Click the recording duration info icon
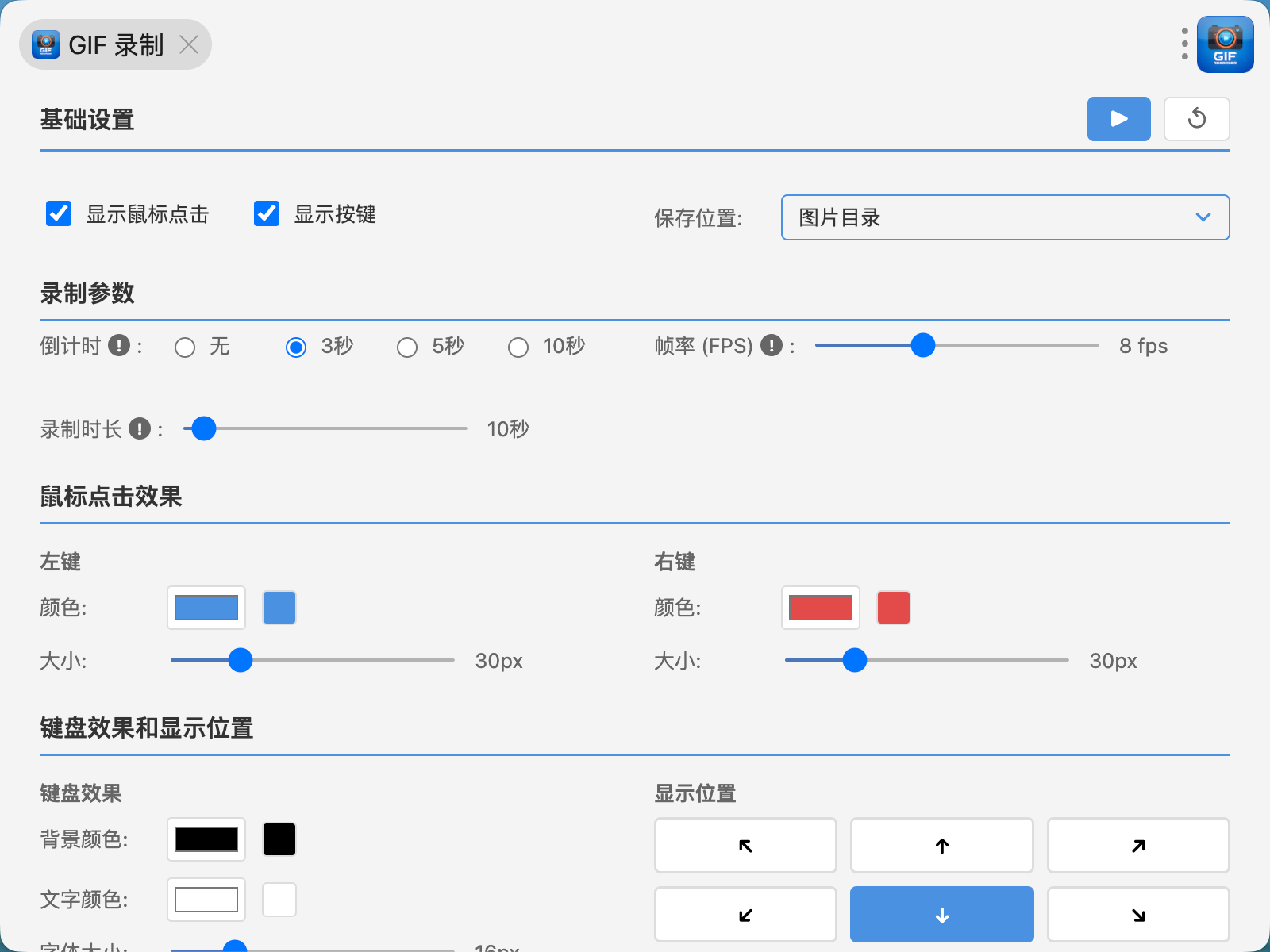The width and height of the screenshot is (1270, 952). (140, 429)
